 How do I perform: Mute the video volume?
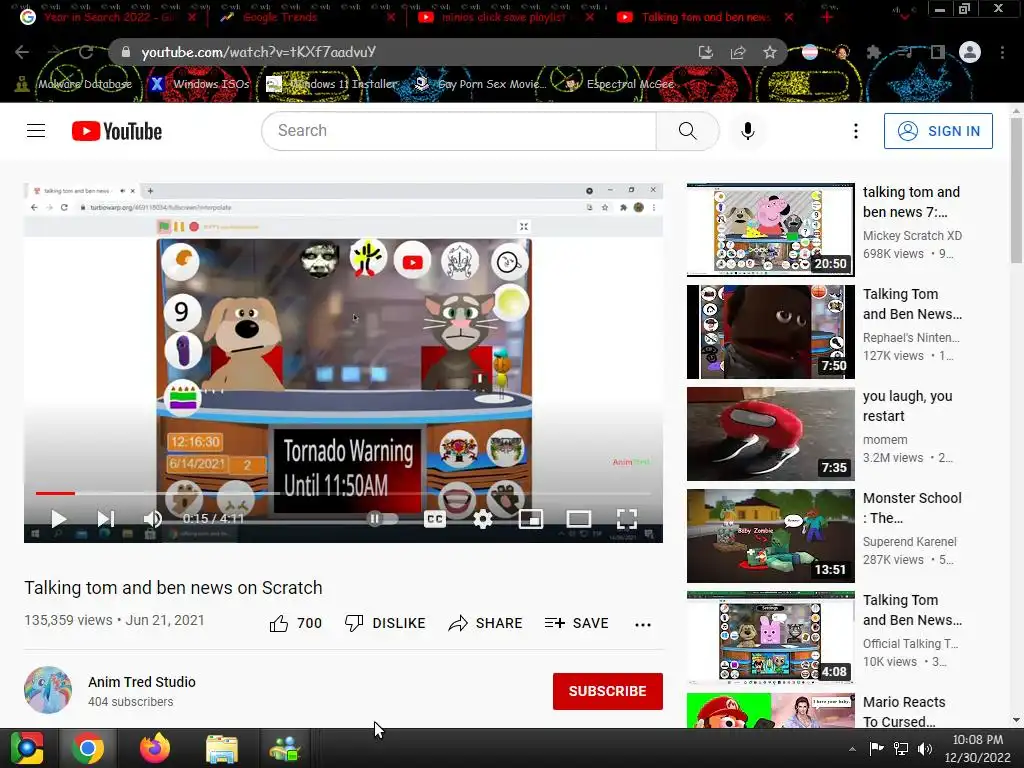[x=152, y=519]
